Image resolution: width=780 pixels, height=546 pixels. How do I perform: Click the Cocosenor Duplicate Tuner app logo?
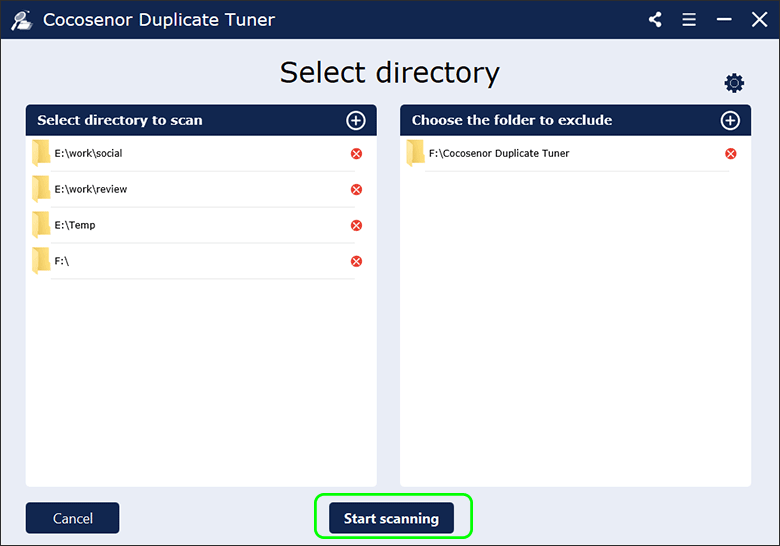pos(22,20)
